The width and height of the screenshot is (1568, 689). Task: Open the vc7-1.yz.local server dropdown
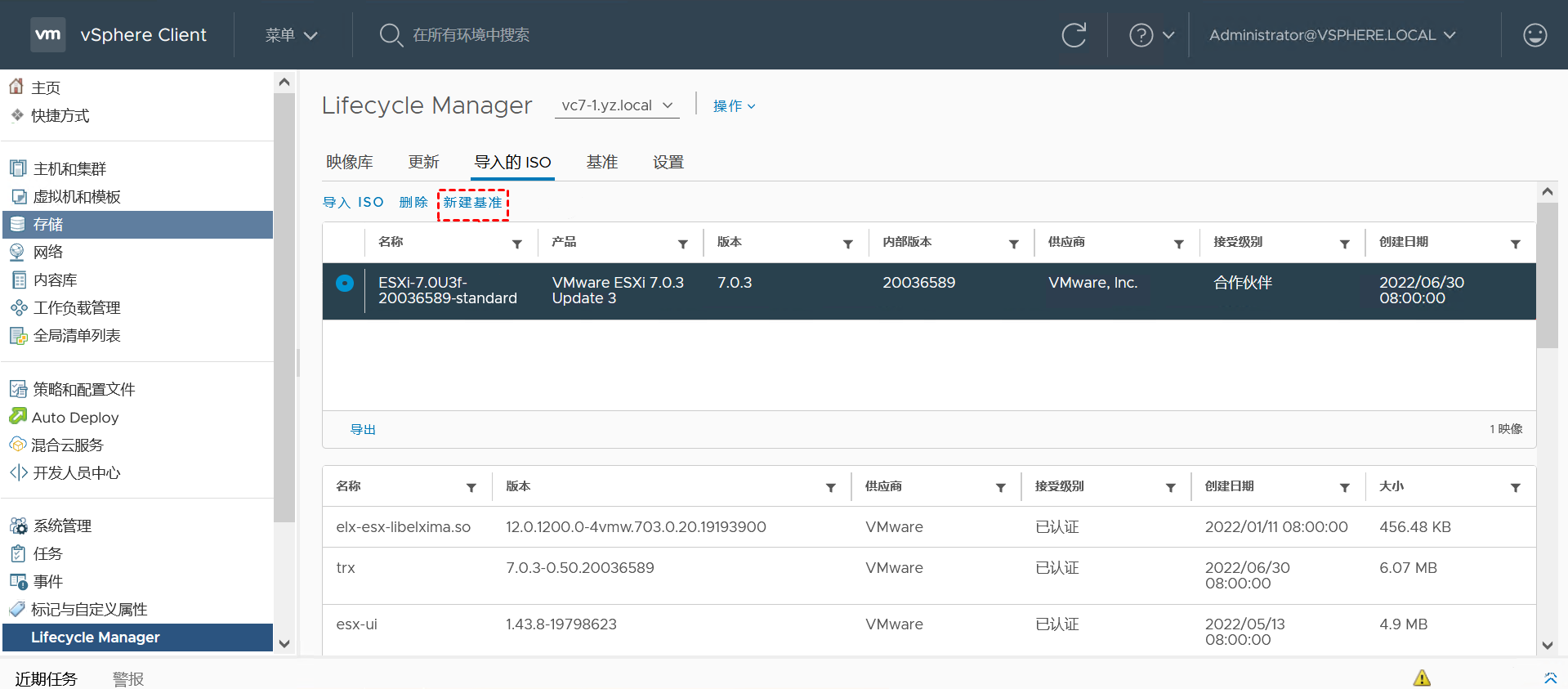tap(617, 105)
